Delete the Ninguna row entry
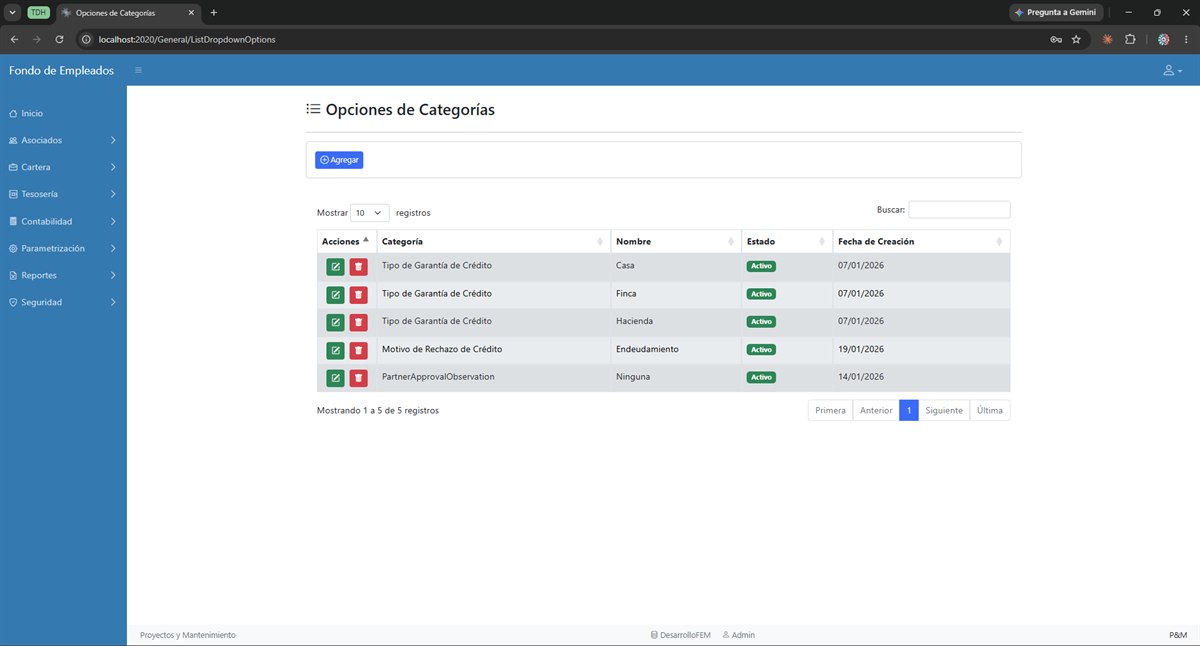Viewport: 1200px width, 646px height. click(x=358, y=379)
